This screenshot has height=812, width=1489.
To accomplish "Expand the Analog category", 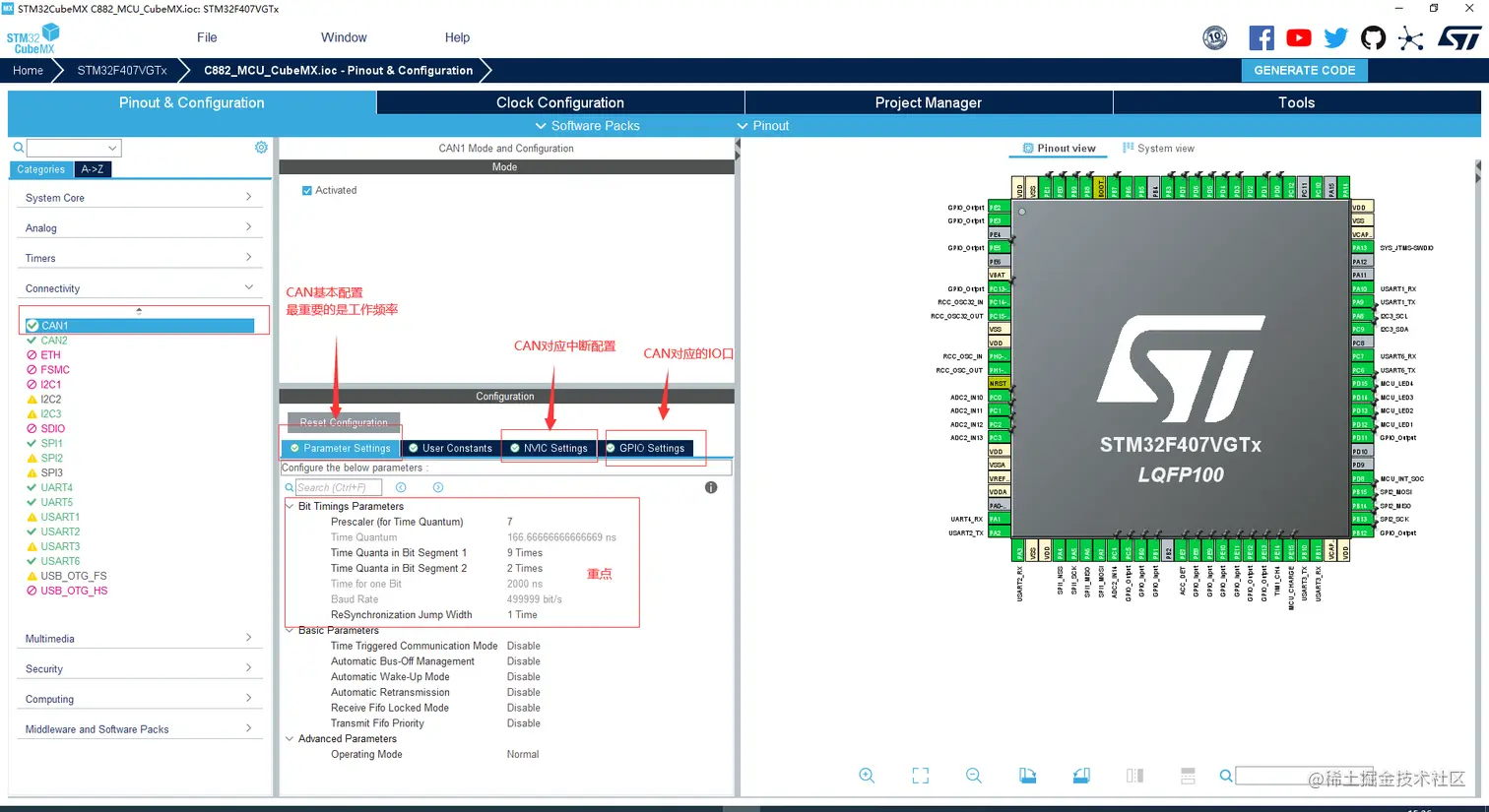I will (139, 227).
